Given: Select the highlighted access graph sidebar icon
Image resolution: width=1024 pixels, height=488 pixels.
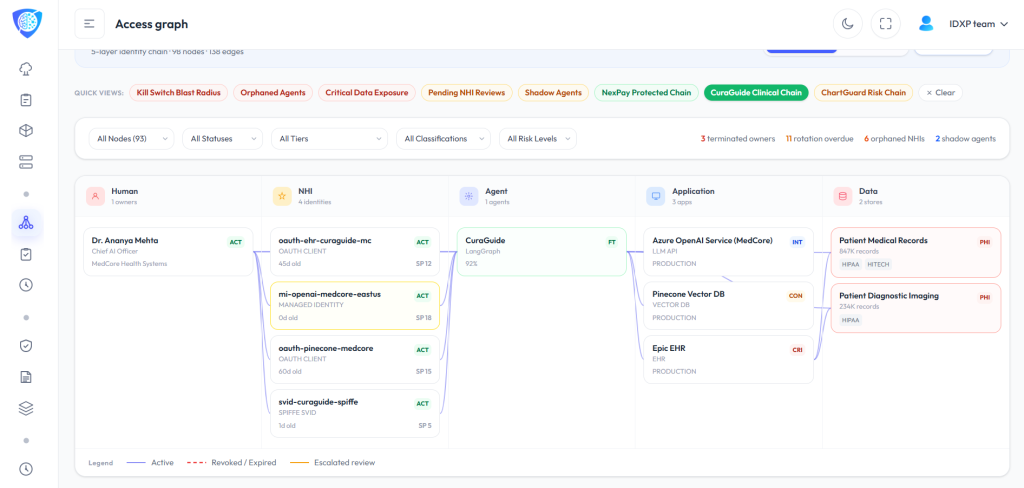Looking at the screenshot, I should point(26,223).
